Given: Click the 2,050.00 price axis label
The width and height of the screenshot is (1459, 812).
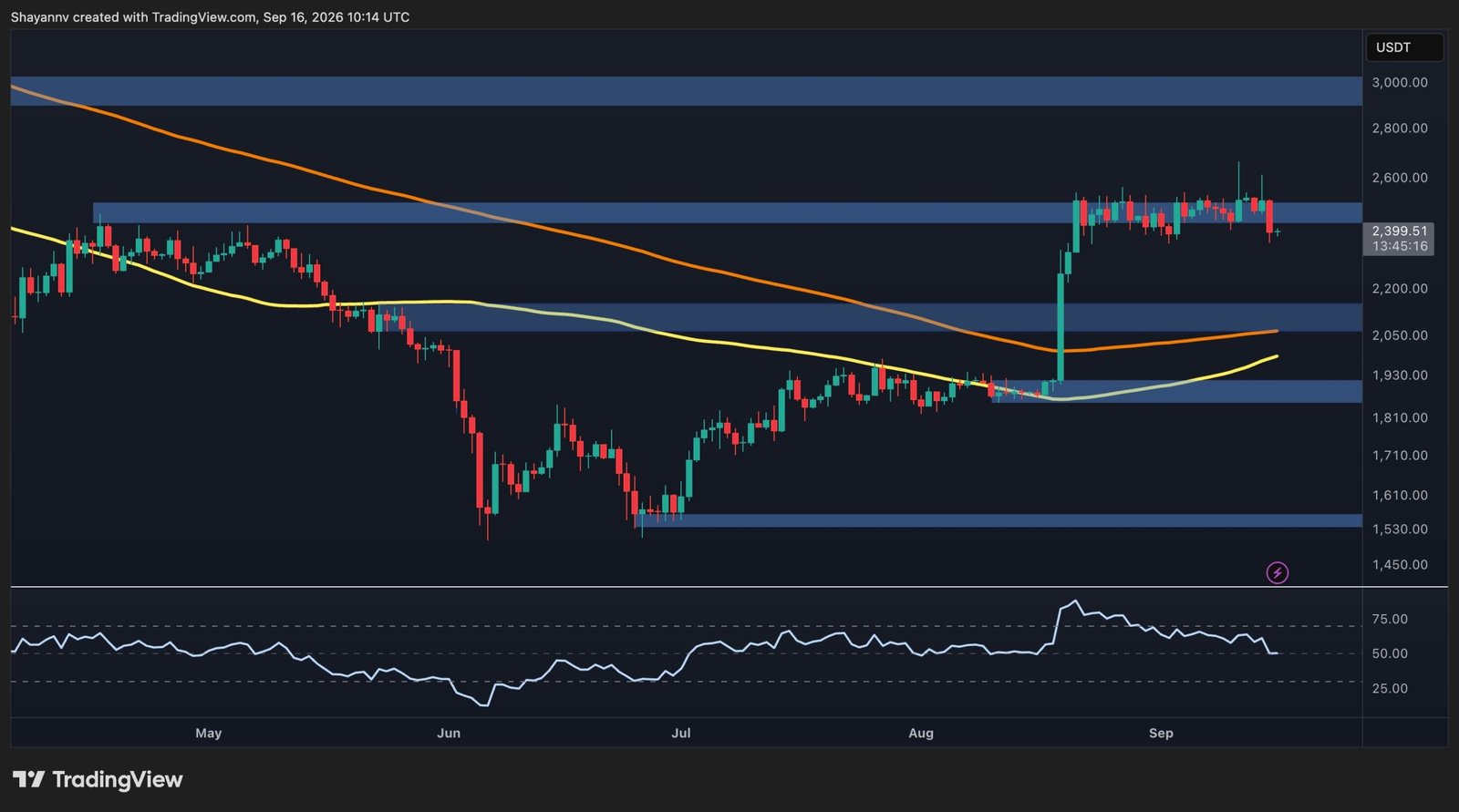Looking at the screenshot, I should (x=1400, y=335).
